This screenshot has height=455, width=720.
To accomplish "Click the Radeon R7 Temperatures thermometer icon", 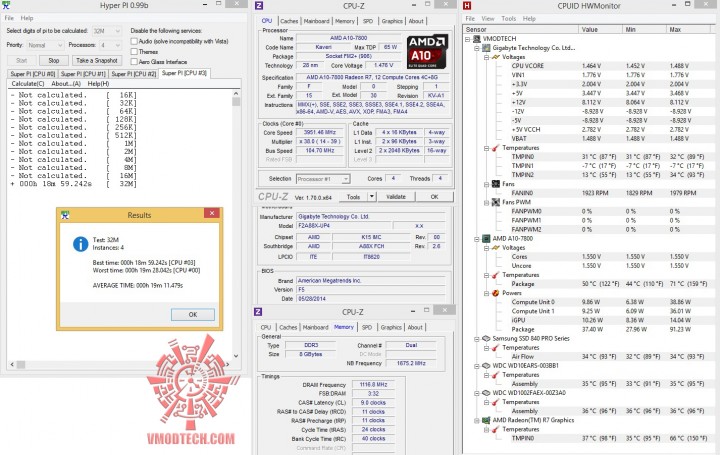I will pyautogui.click(x=496, y=429).
